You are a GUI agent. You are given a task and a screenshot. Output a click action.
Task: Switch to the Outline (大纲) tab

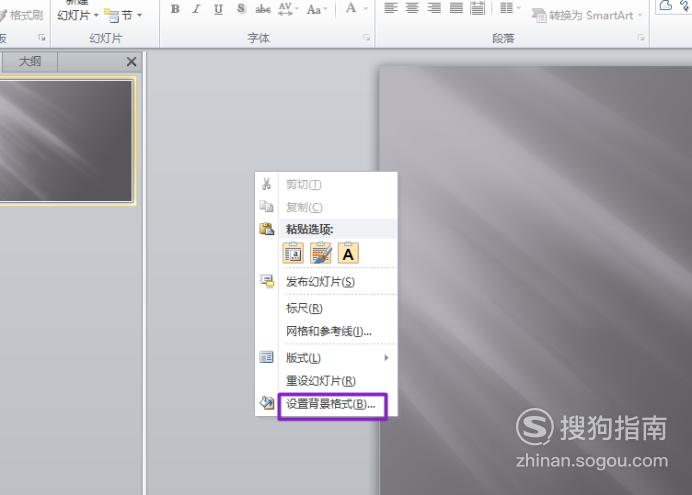(30, 61)
